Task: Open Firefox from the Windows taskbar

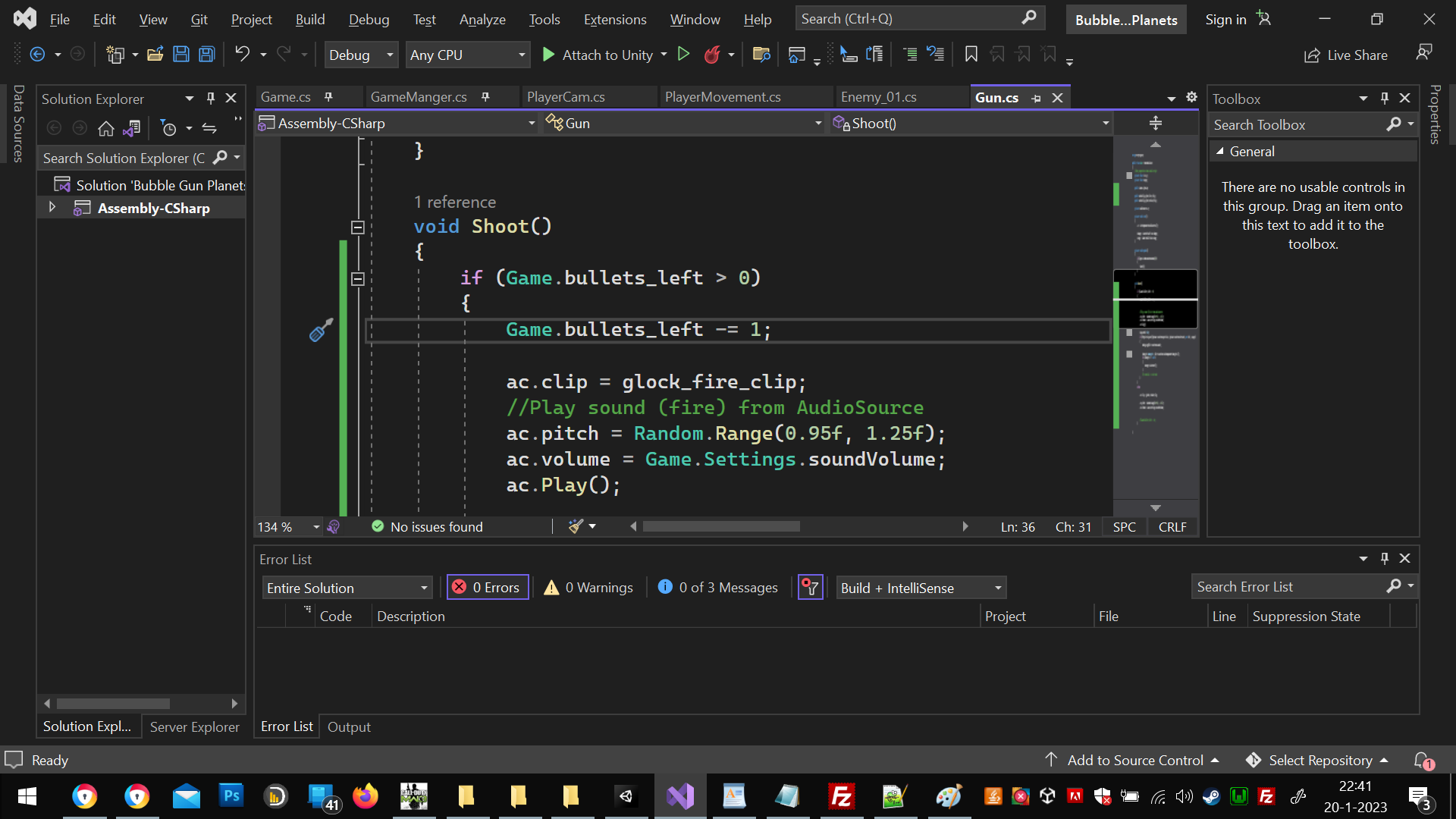Action: [x=365, y=796]
